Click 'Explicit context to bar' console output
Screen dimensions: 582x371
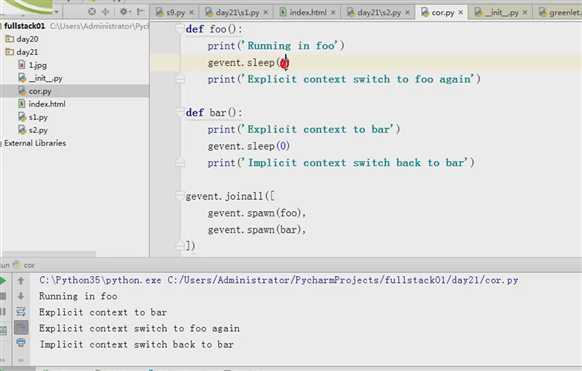click(x=103, y=312)
